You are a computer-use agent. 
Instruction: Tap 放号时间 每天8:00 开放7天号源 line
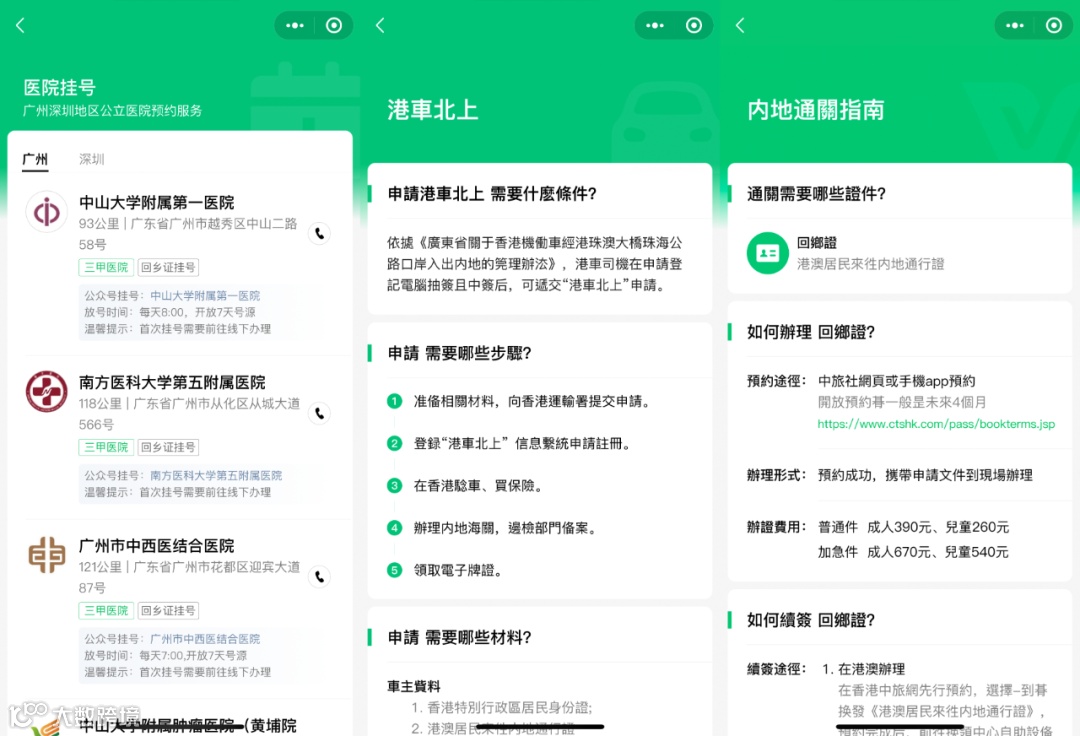(170, 313)
